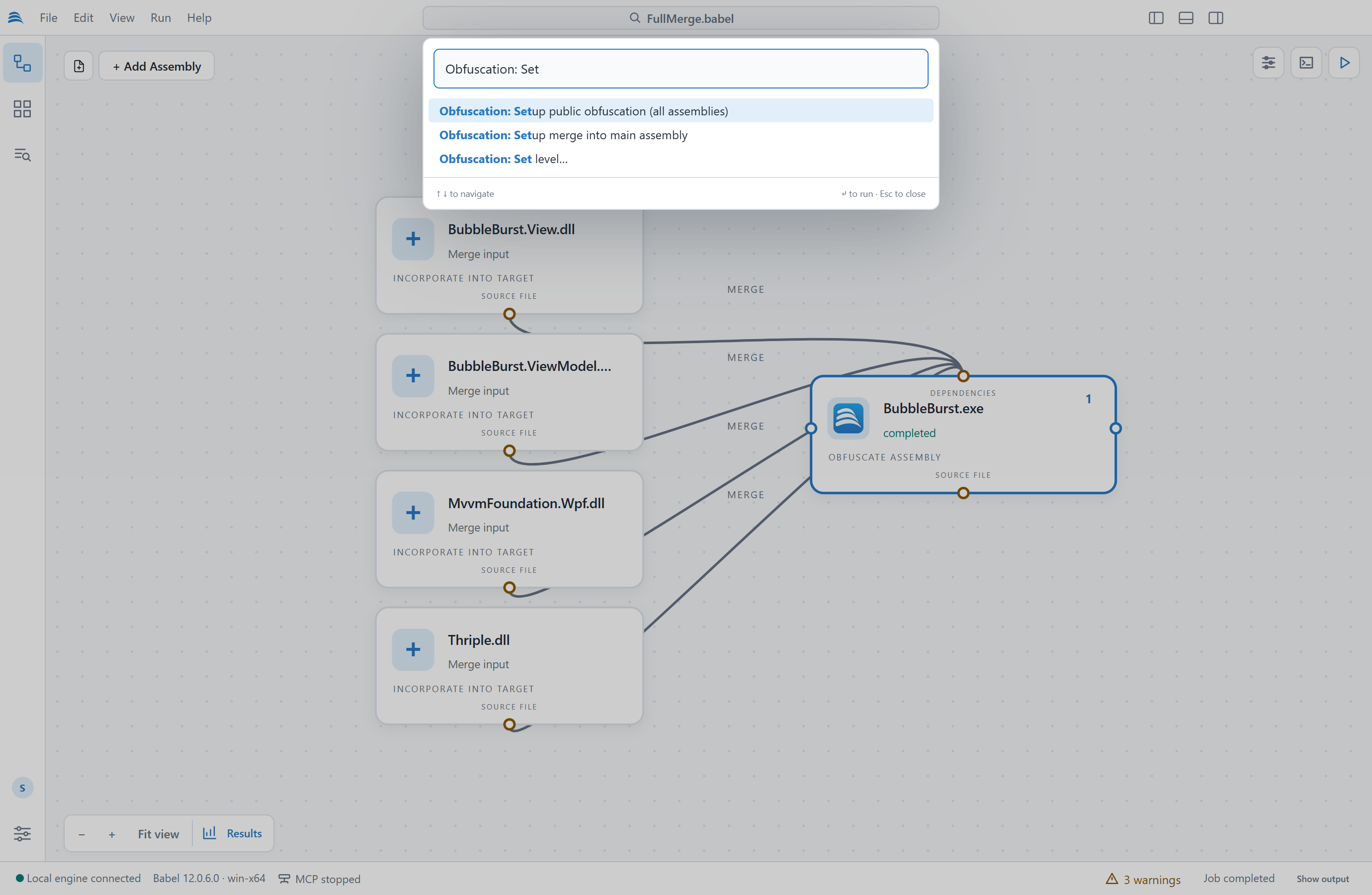Open the graph view sidebar icon
Viewport: 1372px width, 895px height.
click(x=22, y=63)
